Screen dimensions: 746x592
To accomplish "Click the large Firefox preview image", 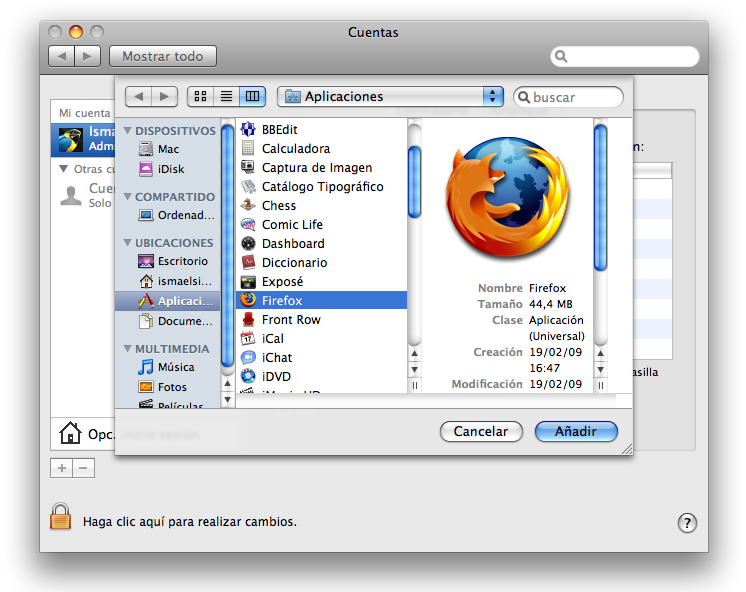I will pos(507,197).
